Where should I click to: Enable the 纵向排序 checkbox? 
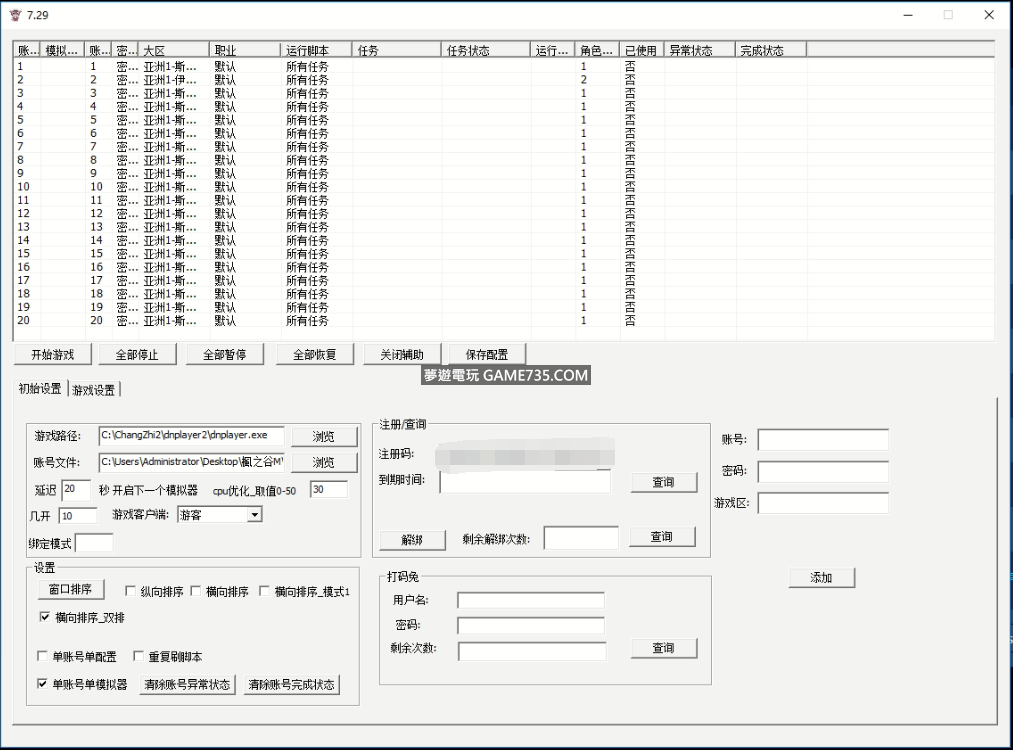[131, 591]
